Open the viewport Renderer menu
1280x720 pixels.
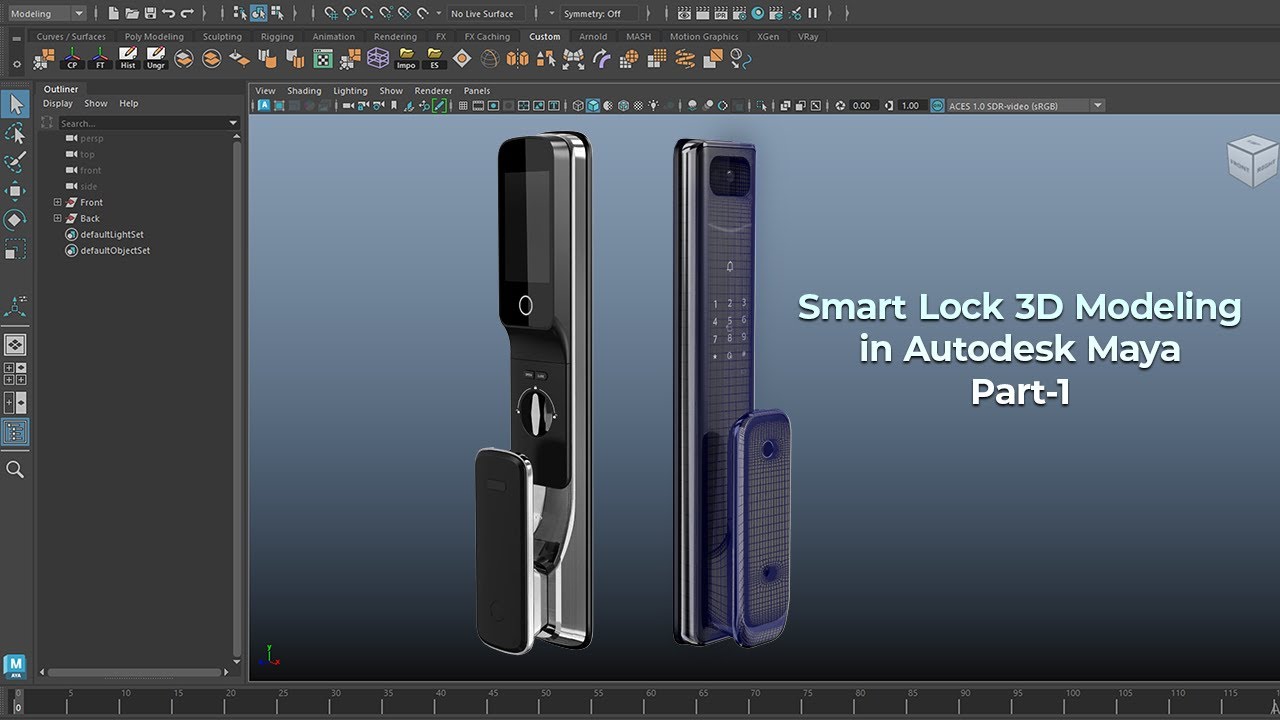pyautogui.click(x=433, y=90)
